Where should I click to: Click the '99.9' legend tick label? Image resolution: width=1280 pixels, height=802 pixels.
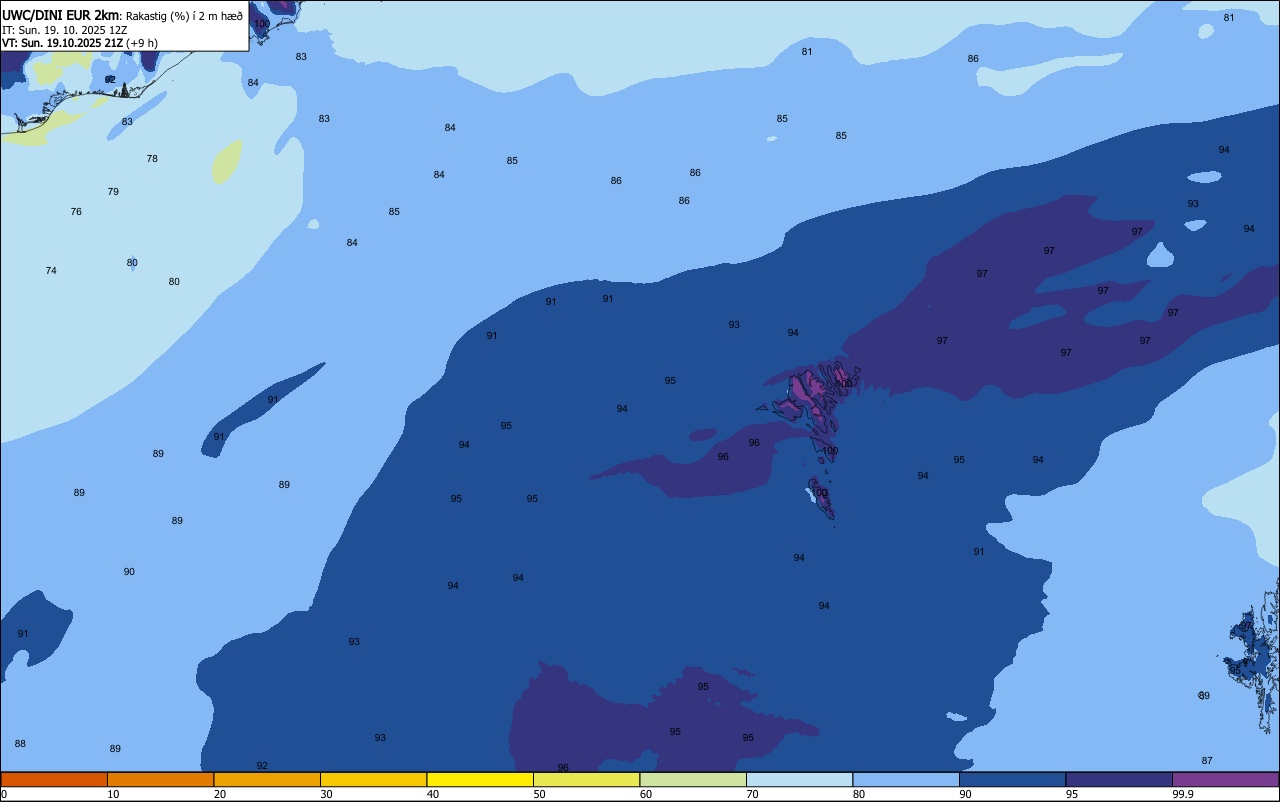coord(1182,794)
